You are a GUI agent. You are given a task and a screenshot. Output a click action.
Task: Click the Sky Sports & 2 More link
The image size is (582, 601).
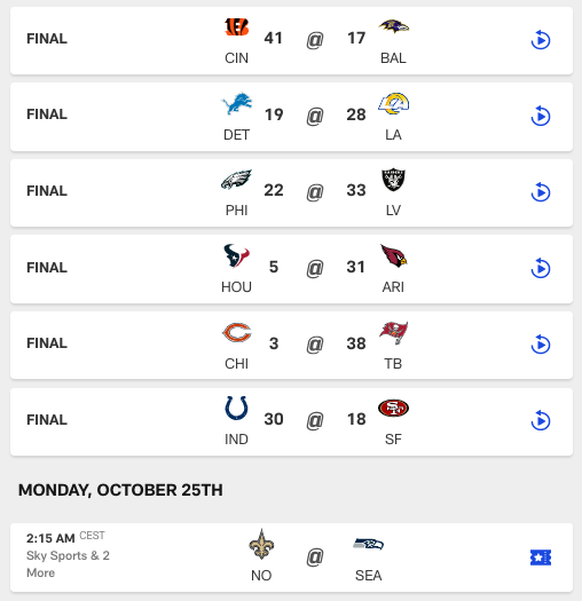coord(68,564)
